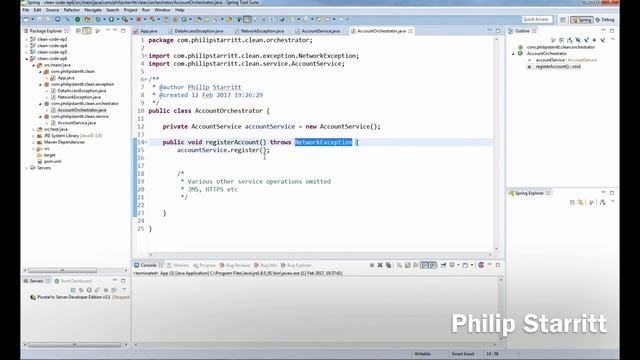Viewport: 640px width, 360px height.
Task: Click Remove All Terminated Launches icon
Action: coord(389,265)
